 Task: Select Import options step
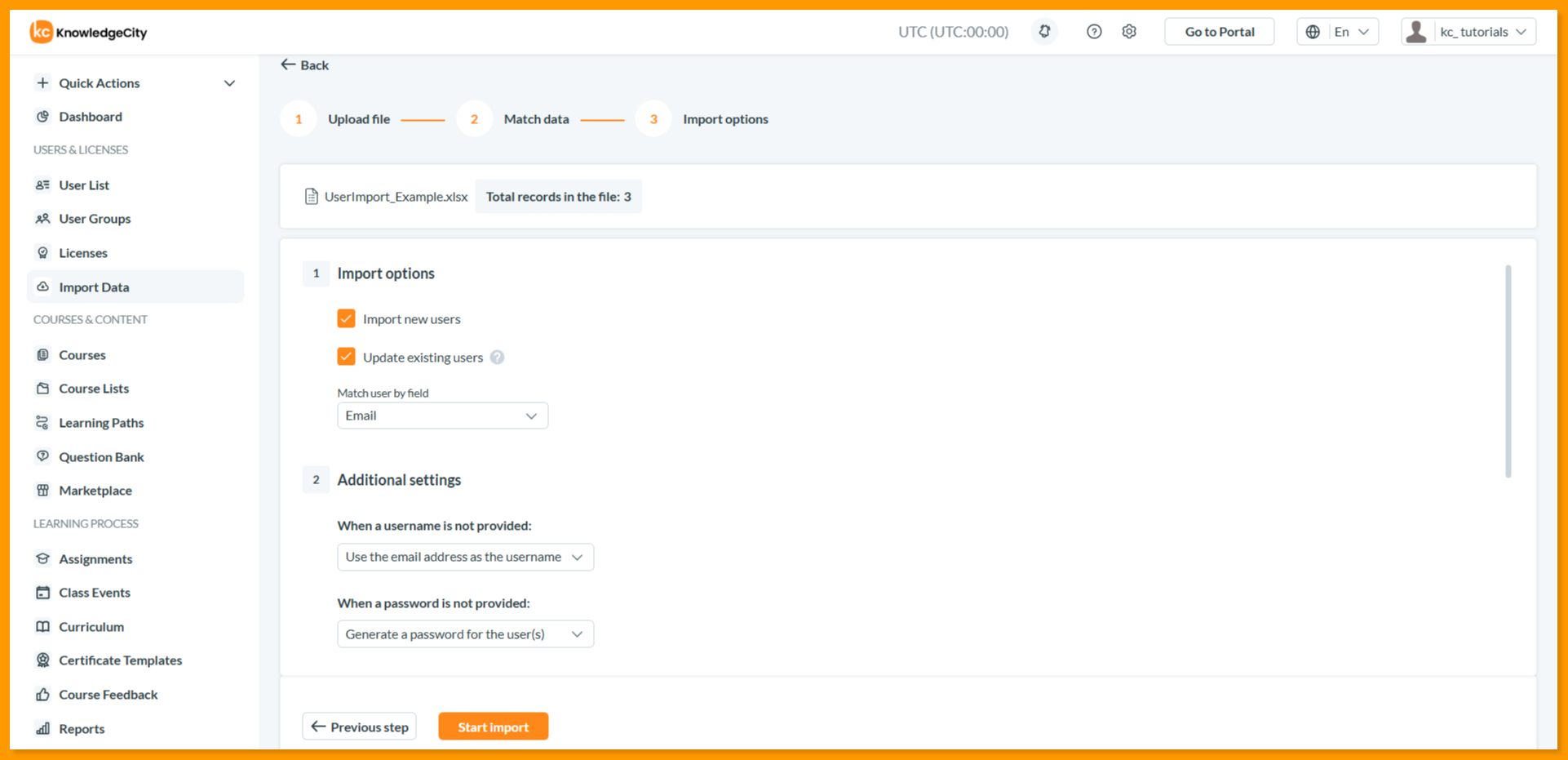[x=702, y=119]
